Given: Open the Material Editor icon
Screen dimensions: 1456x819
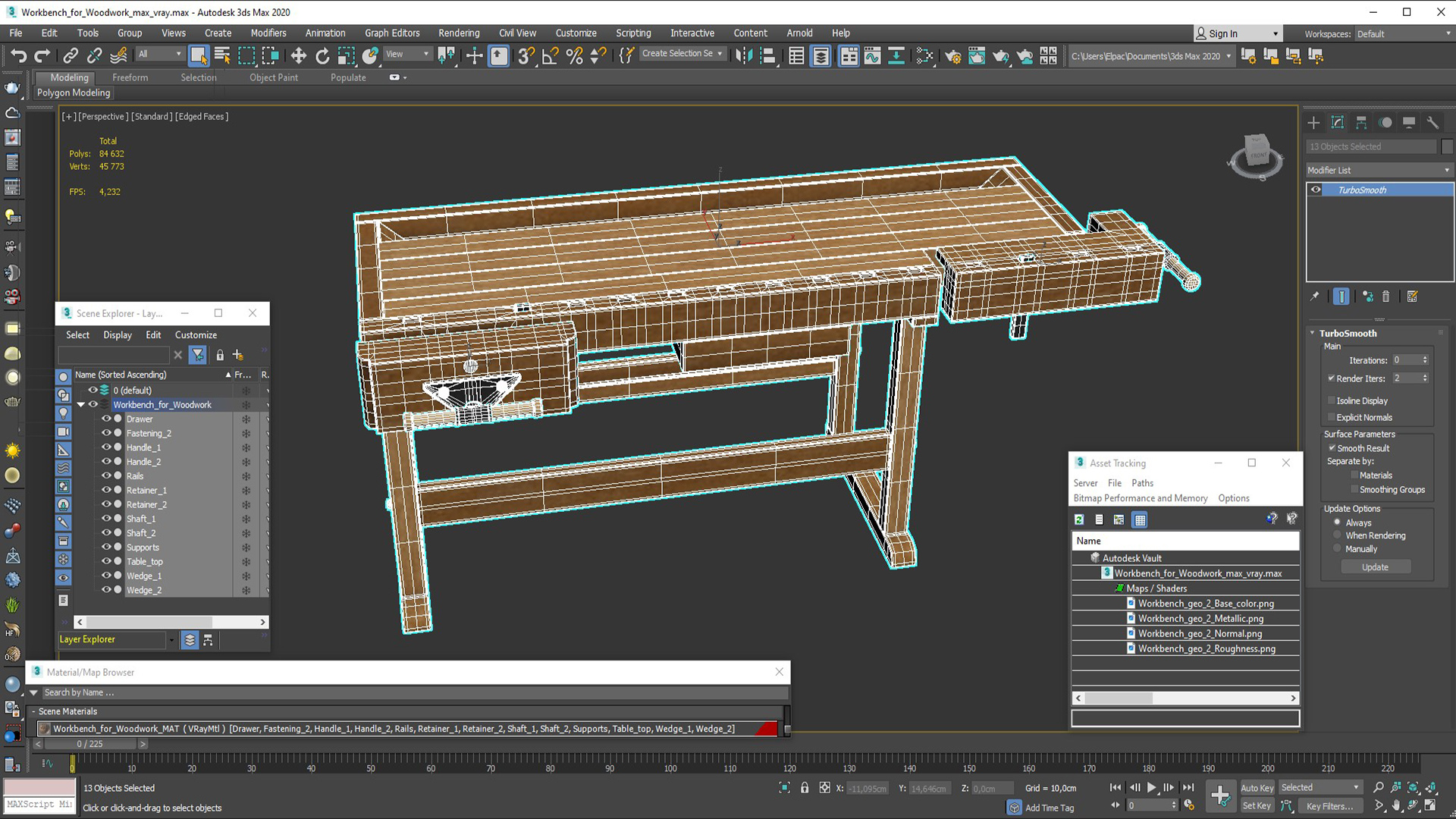Looking at the screenshot, I should (924, 55).
